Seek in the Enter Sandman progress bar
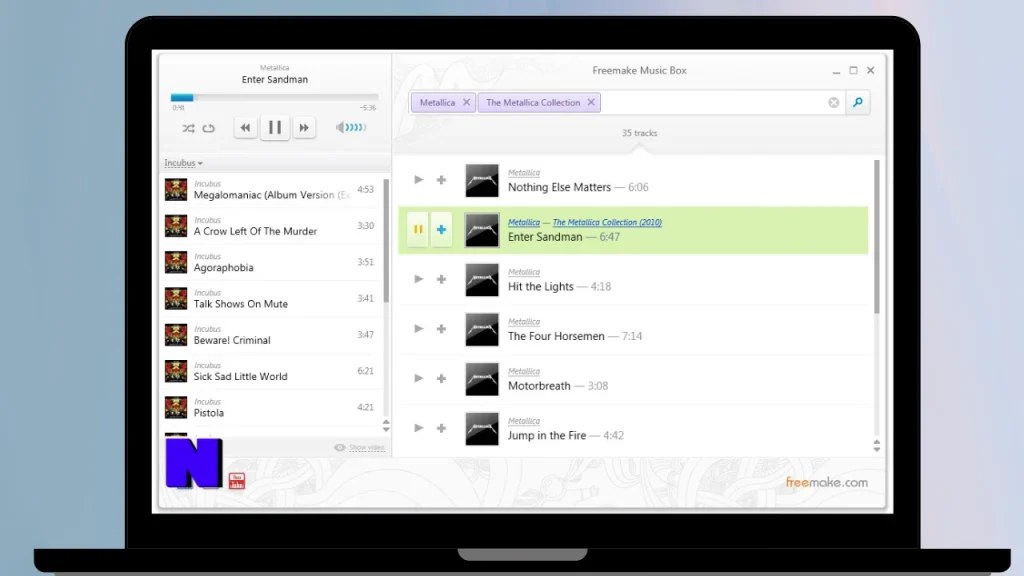This screenshot has height=576, width=1024. 274,97
